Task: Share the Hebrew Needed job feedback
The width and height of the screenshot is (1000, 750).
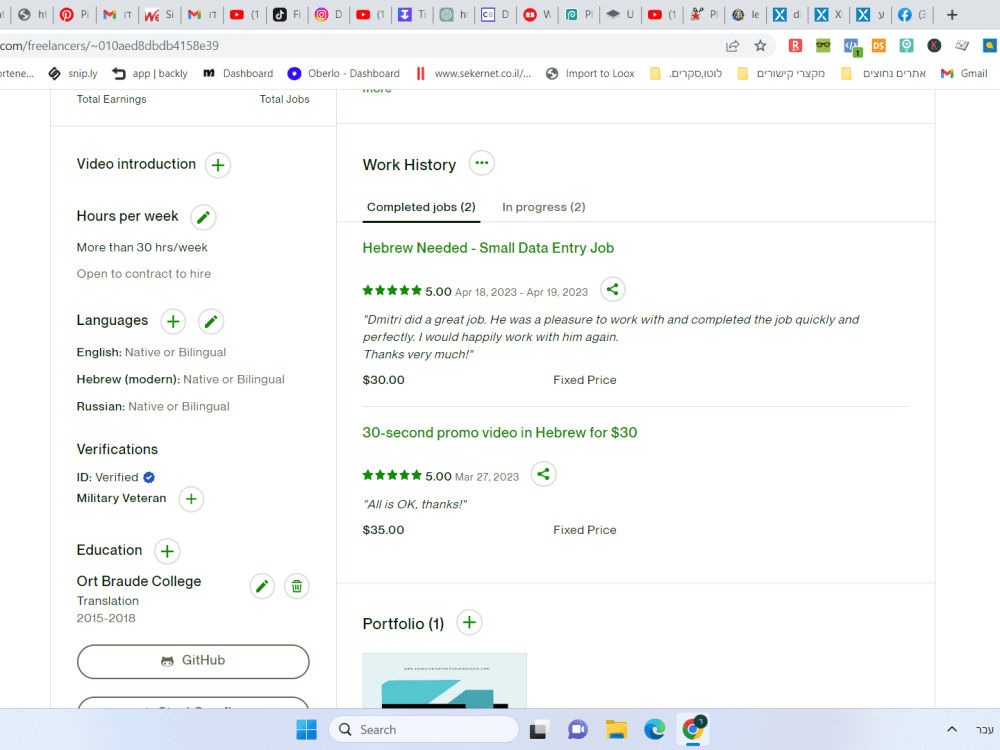Action: [612, 290]
